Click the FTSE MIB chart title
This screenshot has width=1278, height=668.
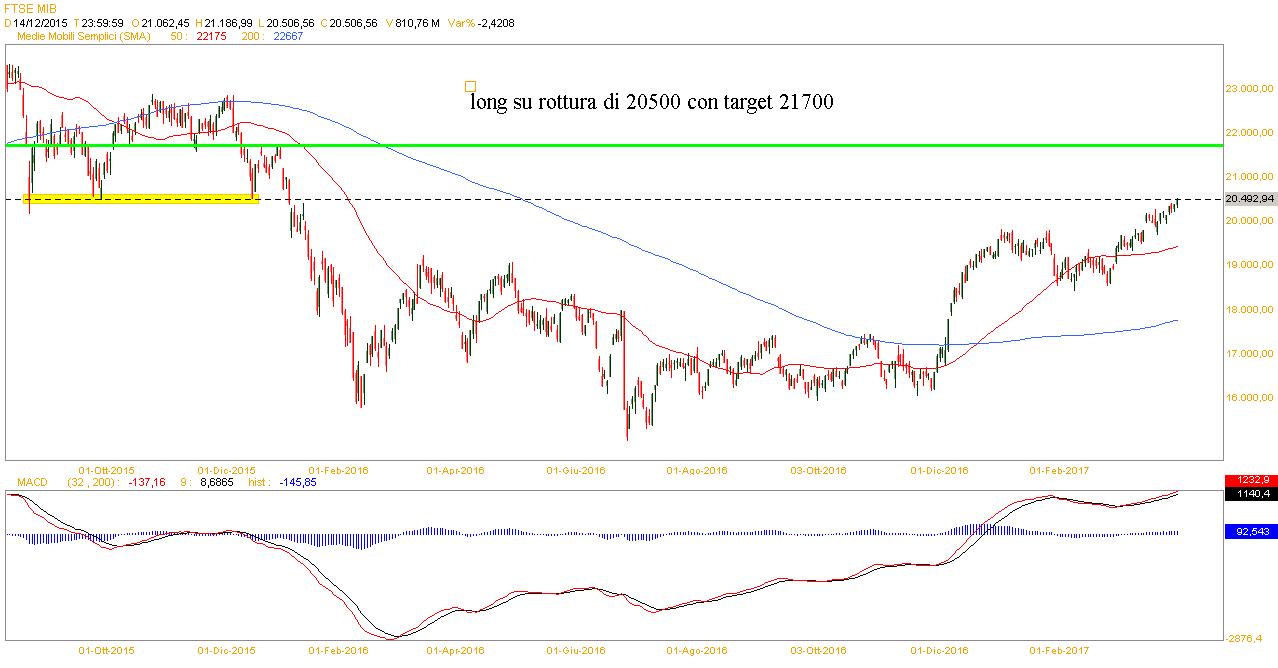pos(31,8)
